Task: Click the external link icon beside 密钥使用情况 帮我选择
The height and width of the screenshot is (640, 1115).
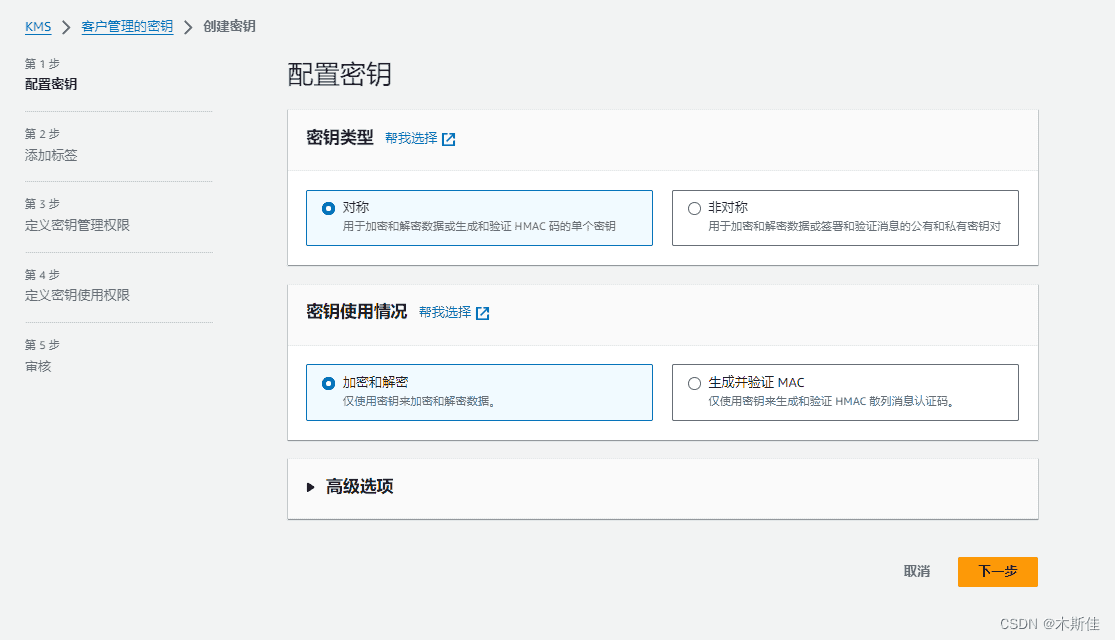Action: [483, 313]
